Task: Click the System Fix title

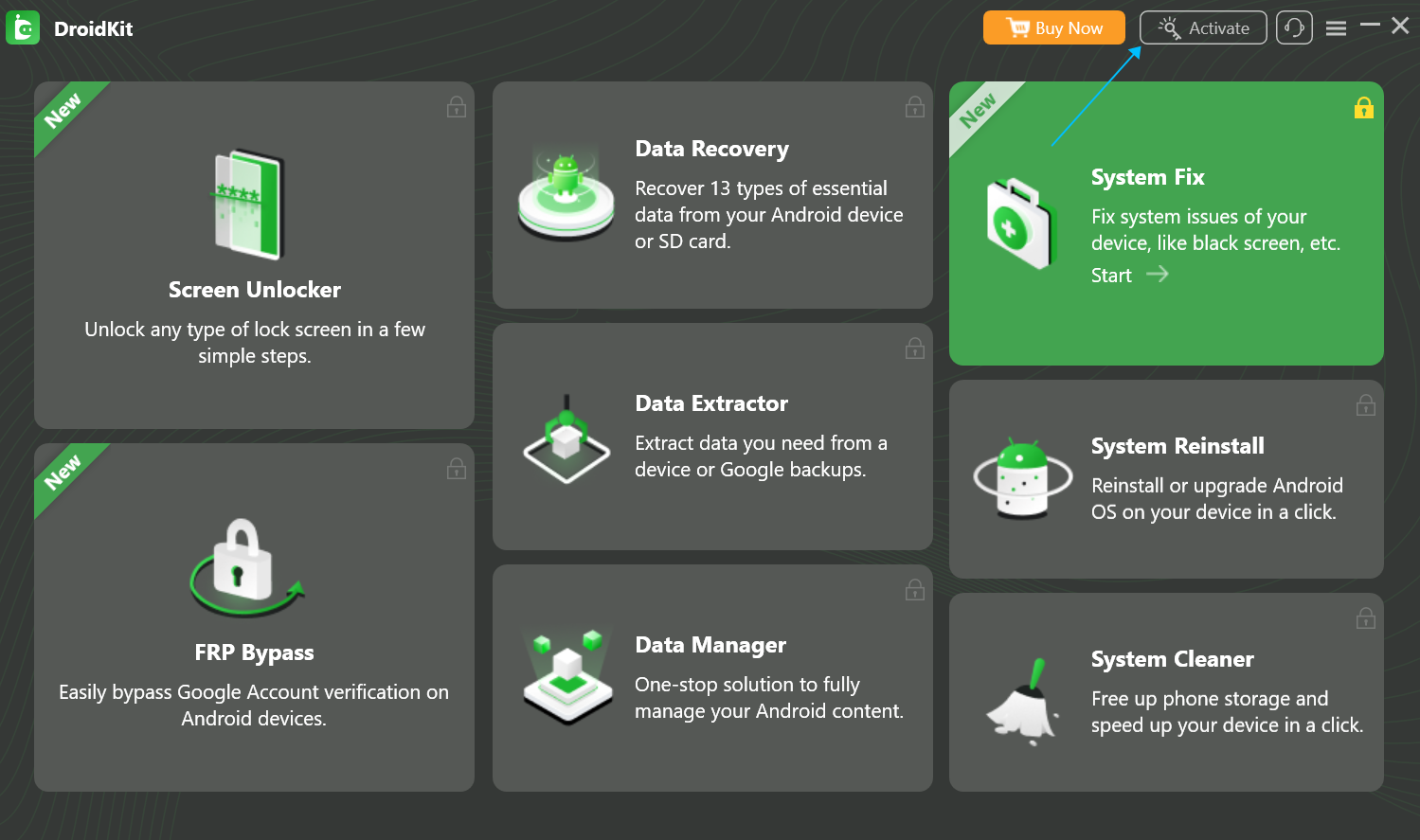Action: pos(1148,177)
